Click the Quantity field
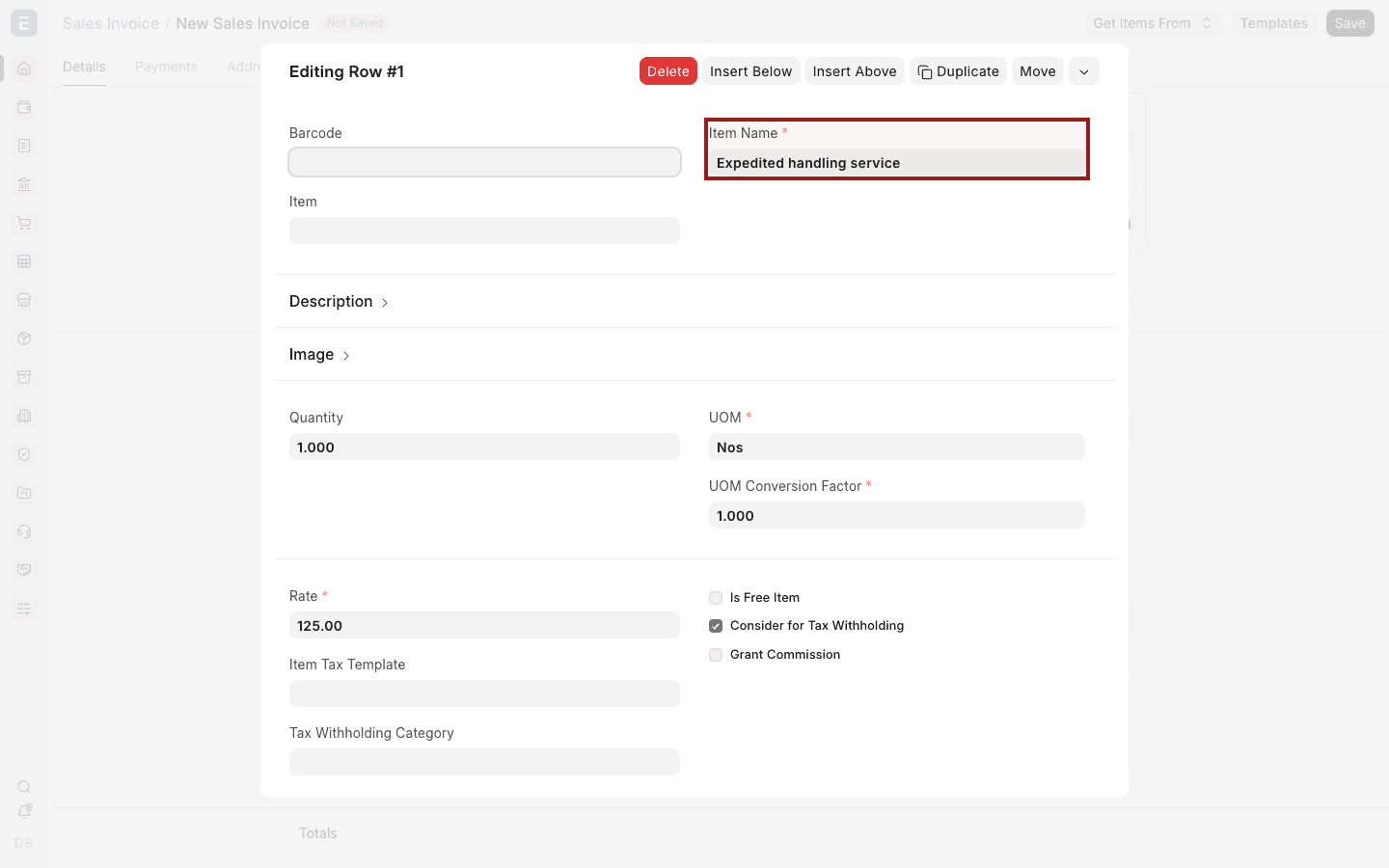The height and width of the screenshot is (868, 1389). coord(484,447)
